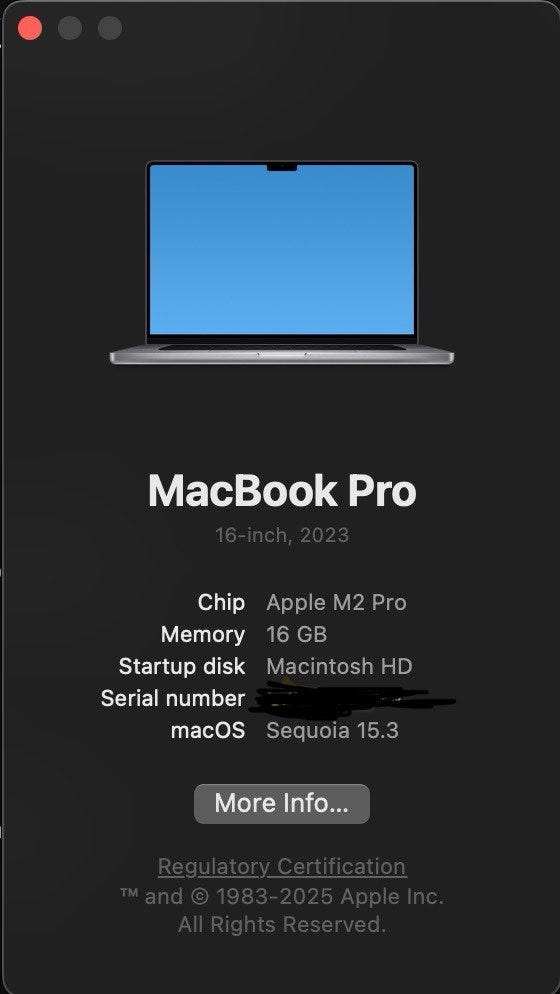The image size is (560, 994).
Task: Click the Chip label
Action: tap(221, 602)
